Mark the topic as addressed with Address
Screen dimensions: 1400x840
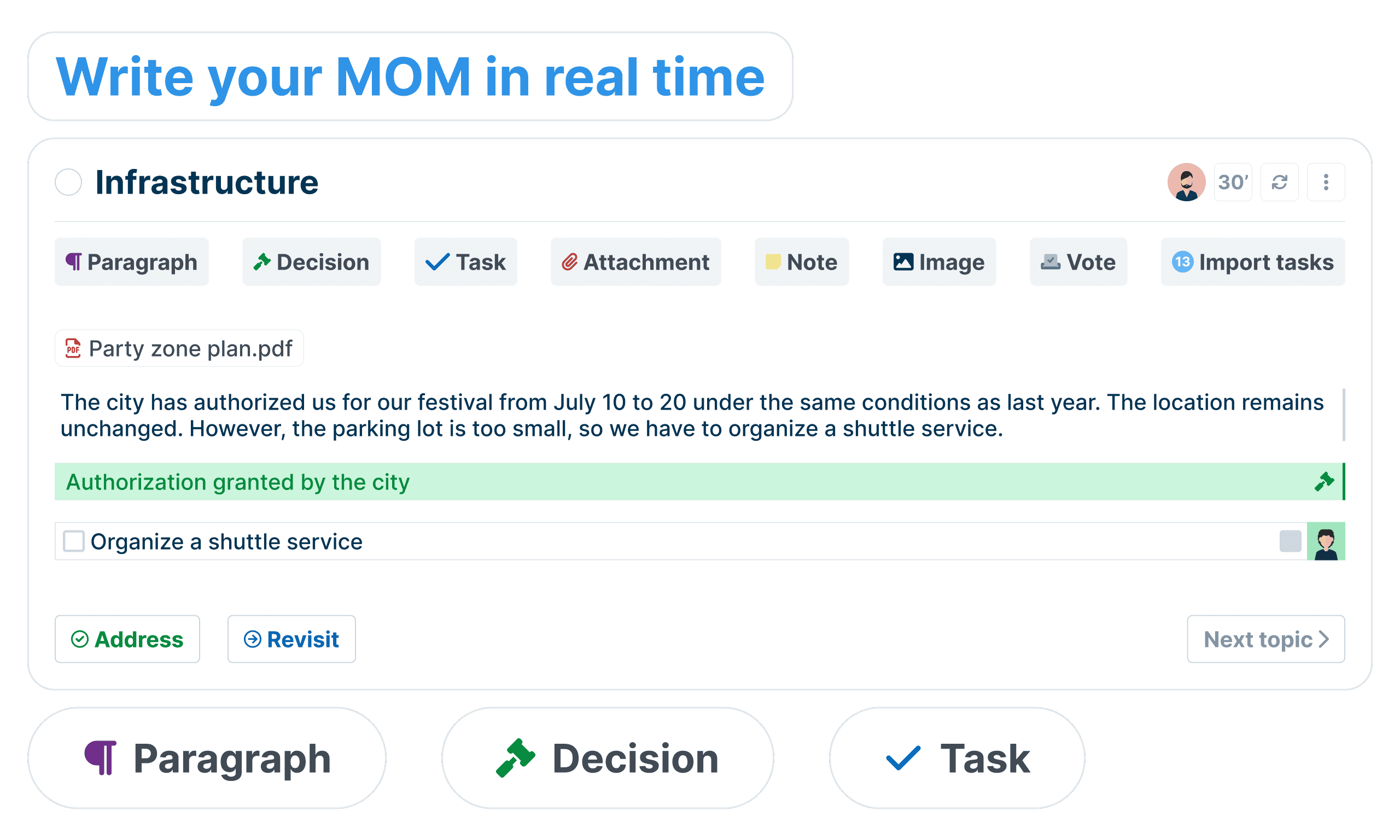tap(127, 639)
